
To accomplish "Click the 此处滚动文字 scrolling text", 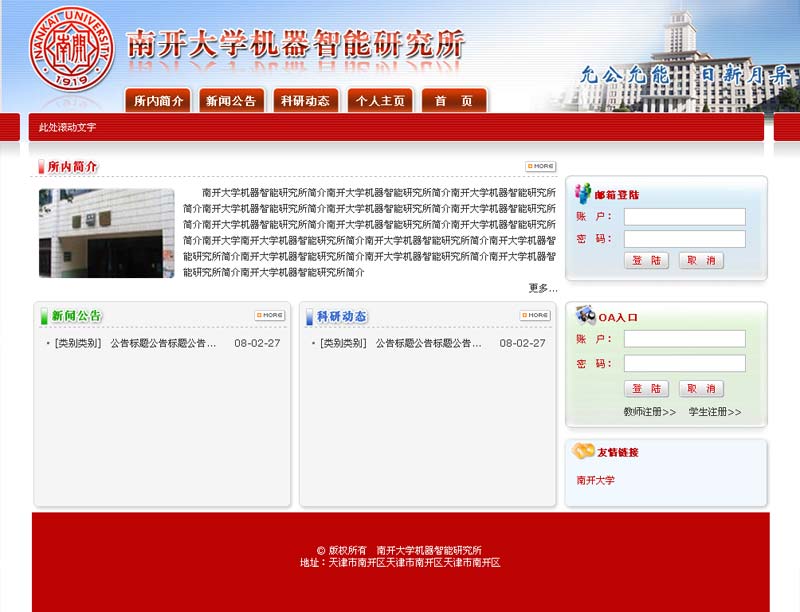I will (x=67, y=128).
